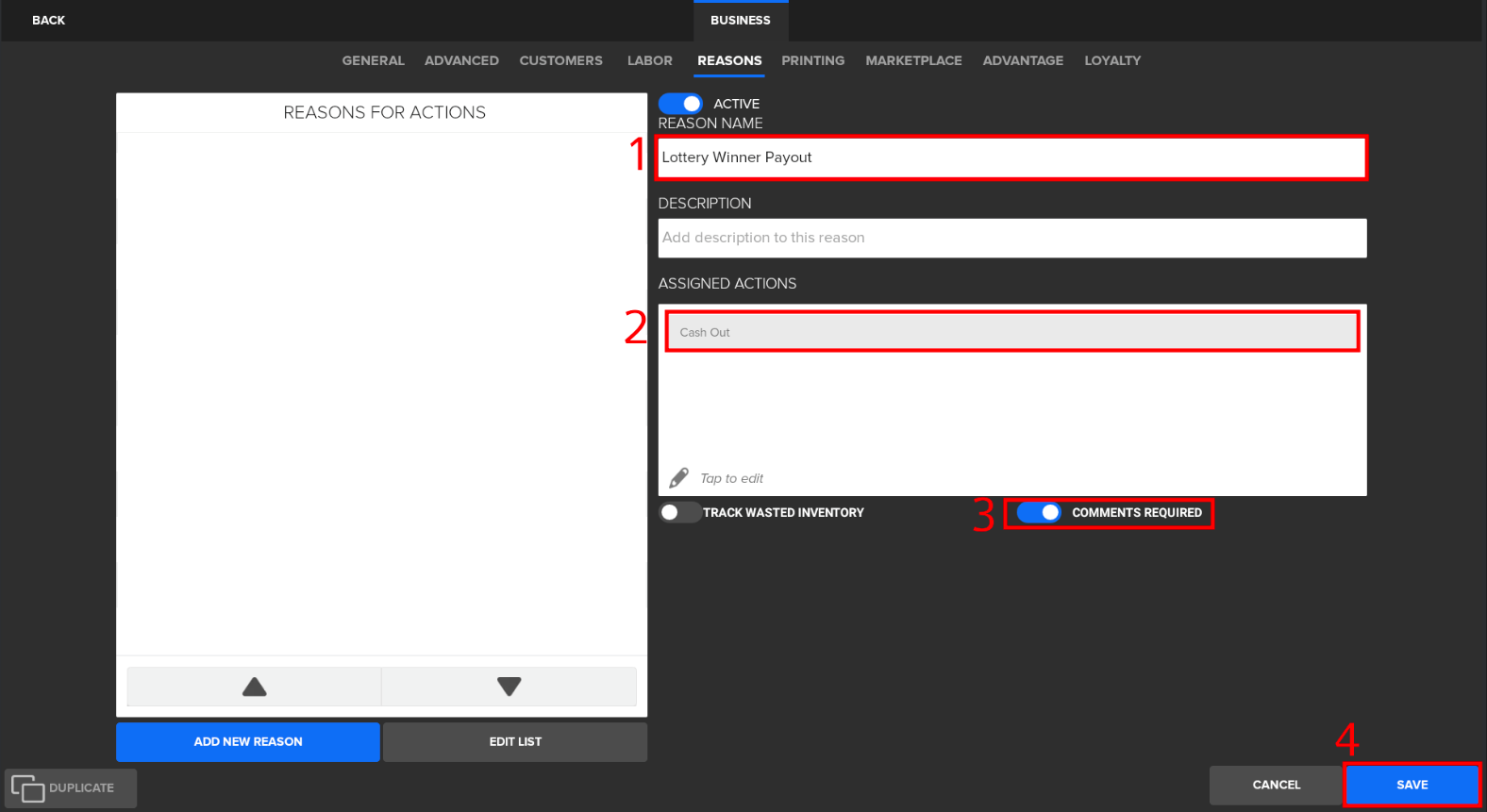
Task: Click the Edit List button
Action: pyautogui.click(x=515, y=742)
